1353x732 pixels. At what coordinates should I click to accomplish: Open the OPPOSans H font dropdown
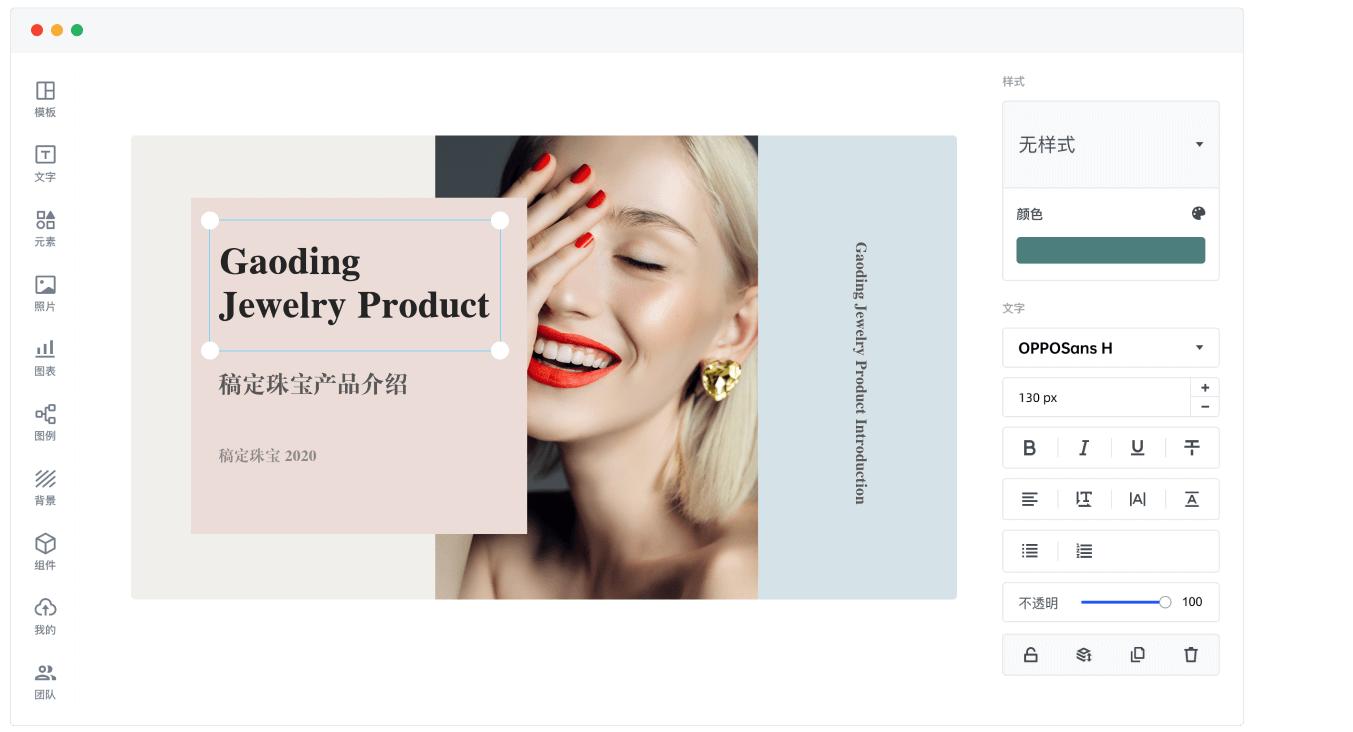click(x=1110, y=348)
